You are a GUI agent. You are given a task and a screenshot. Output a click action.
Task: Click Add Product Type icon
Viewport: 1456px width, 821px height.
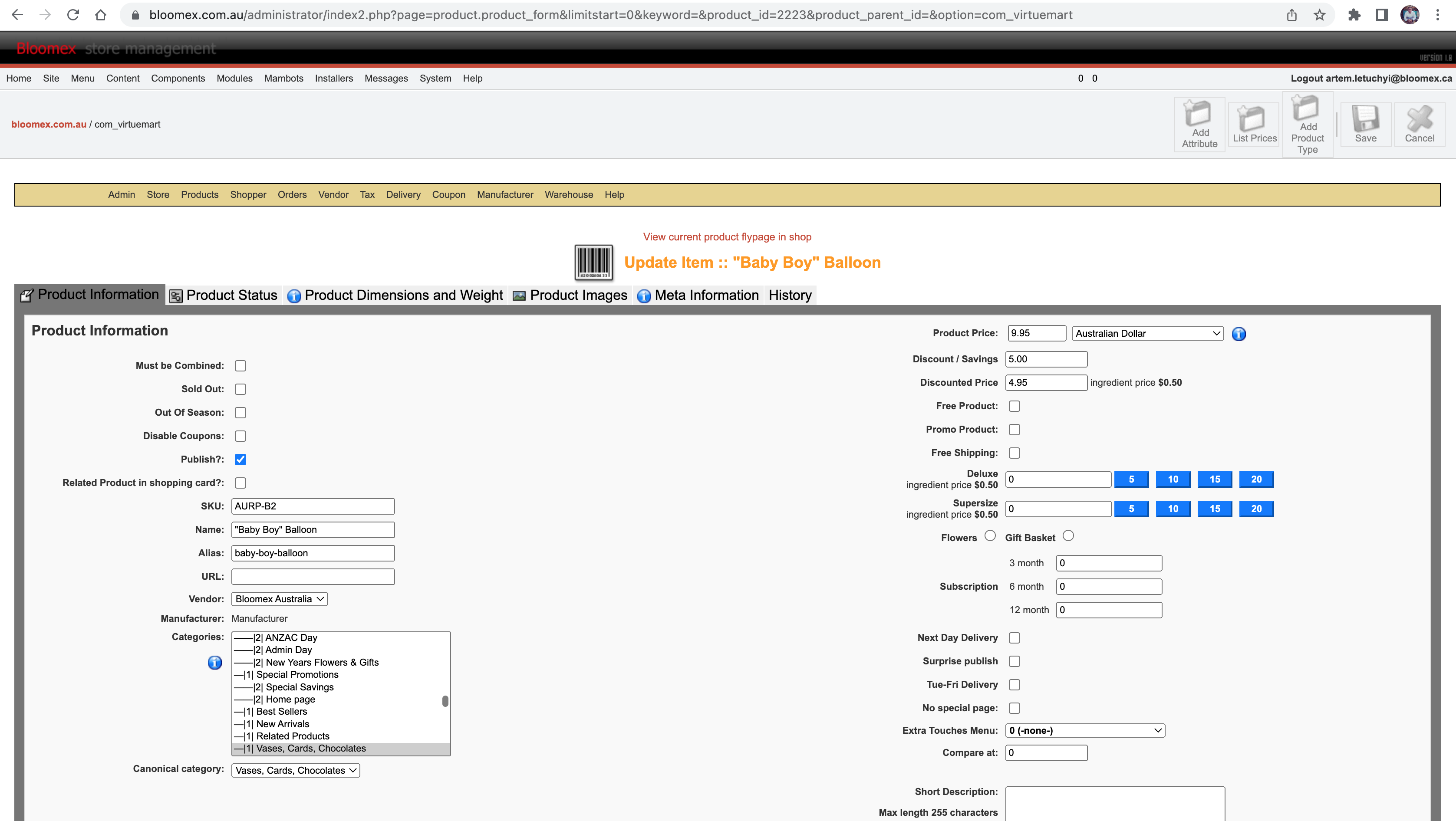1308,124
